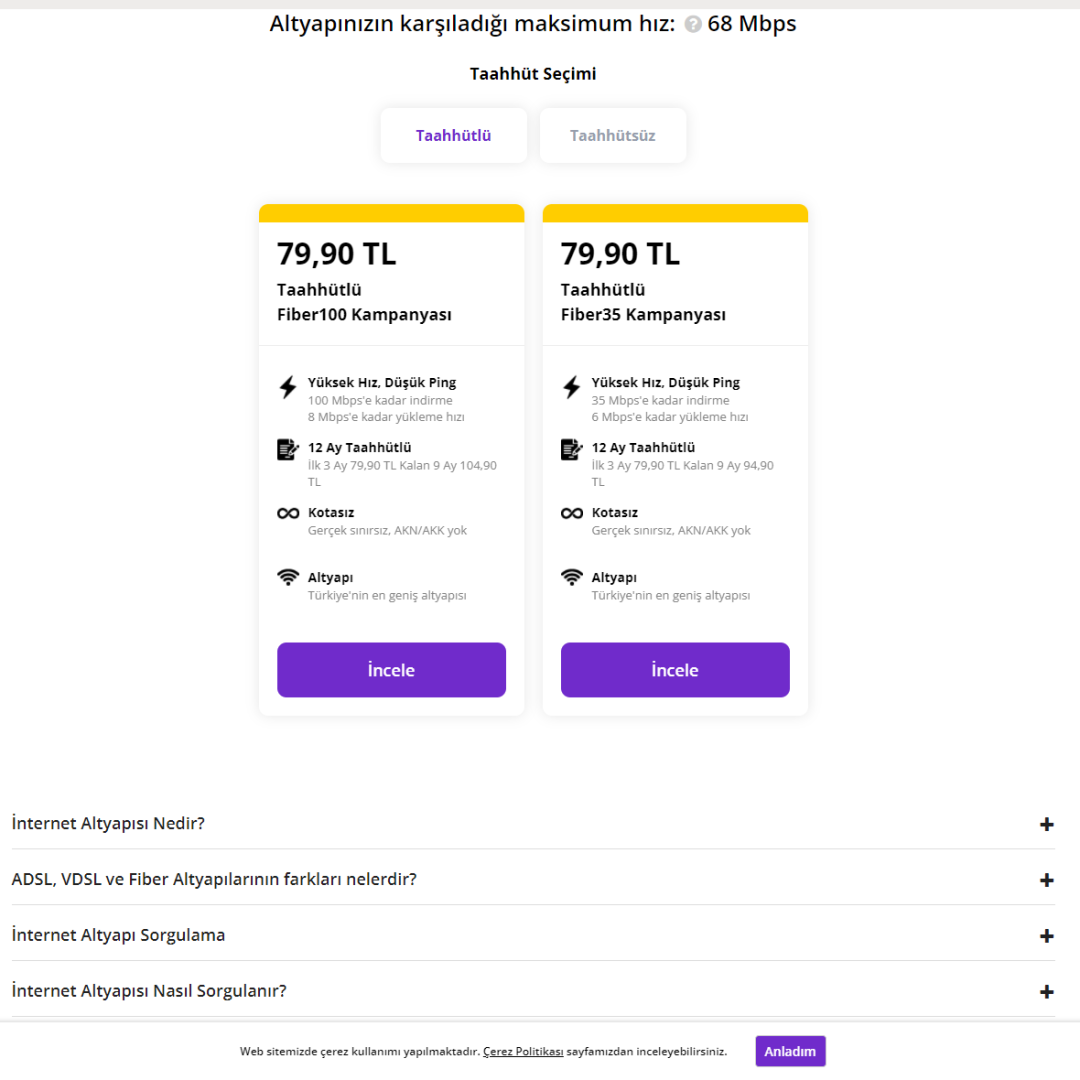Click the Wi-Fi Altyapı icon in Fiber35 card

click(x=572, y=577)
